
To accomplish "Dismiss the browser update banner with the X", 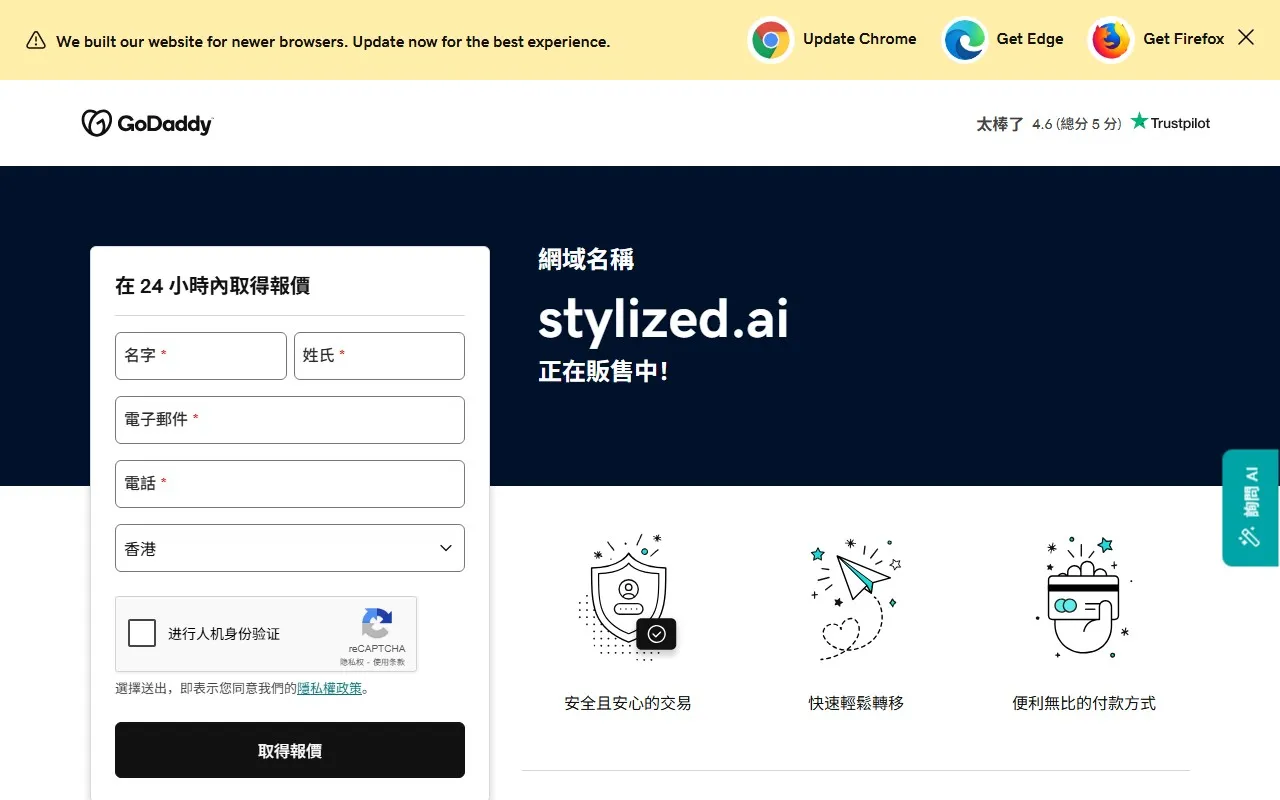I will coord(1246,37).
